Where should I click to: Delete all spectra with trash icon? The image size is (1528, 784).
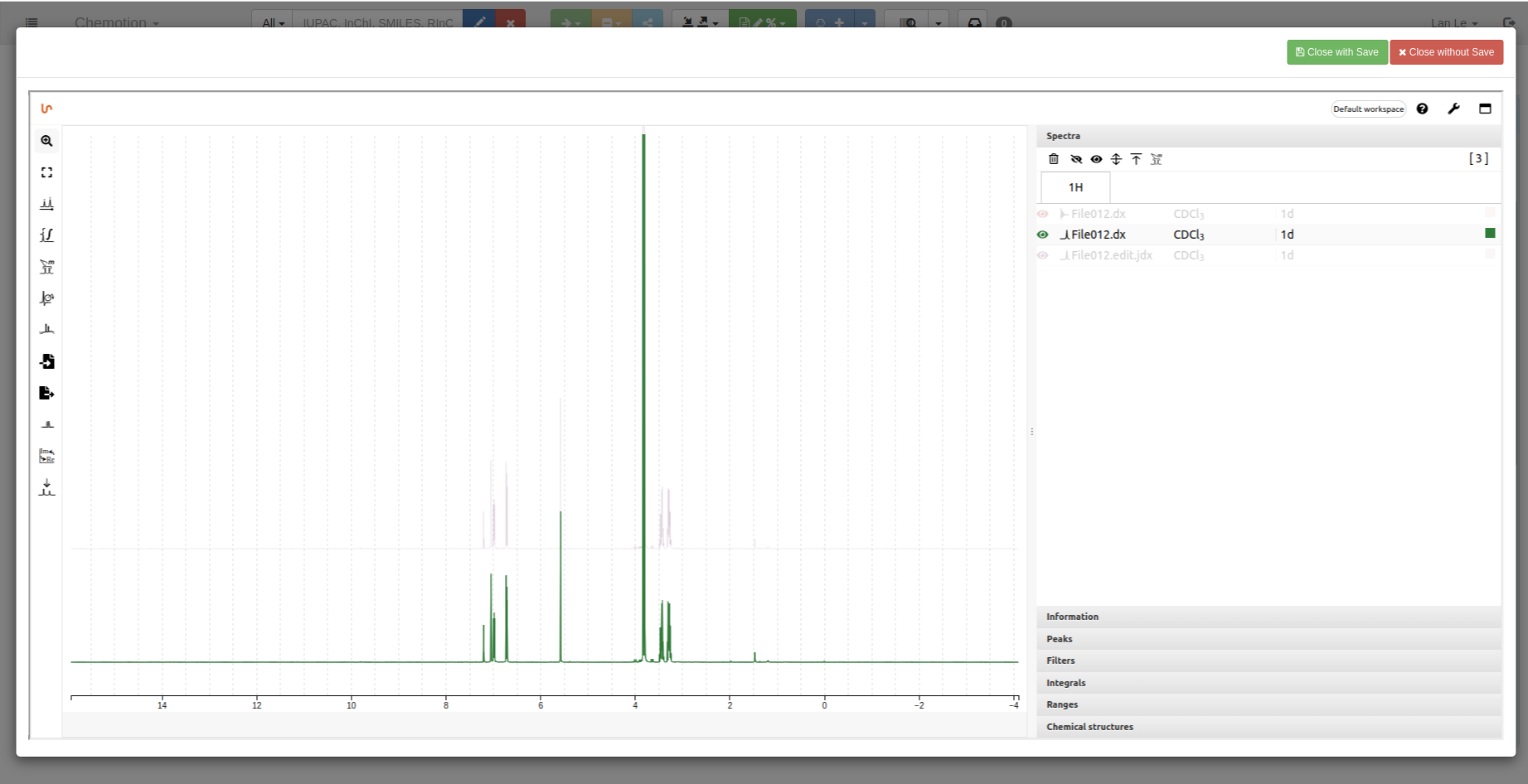coord(1054,159)
